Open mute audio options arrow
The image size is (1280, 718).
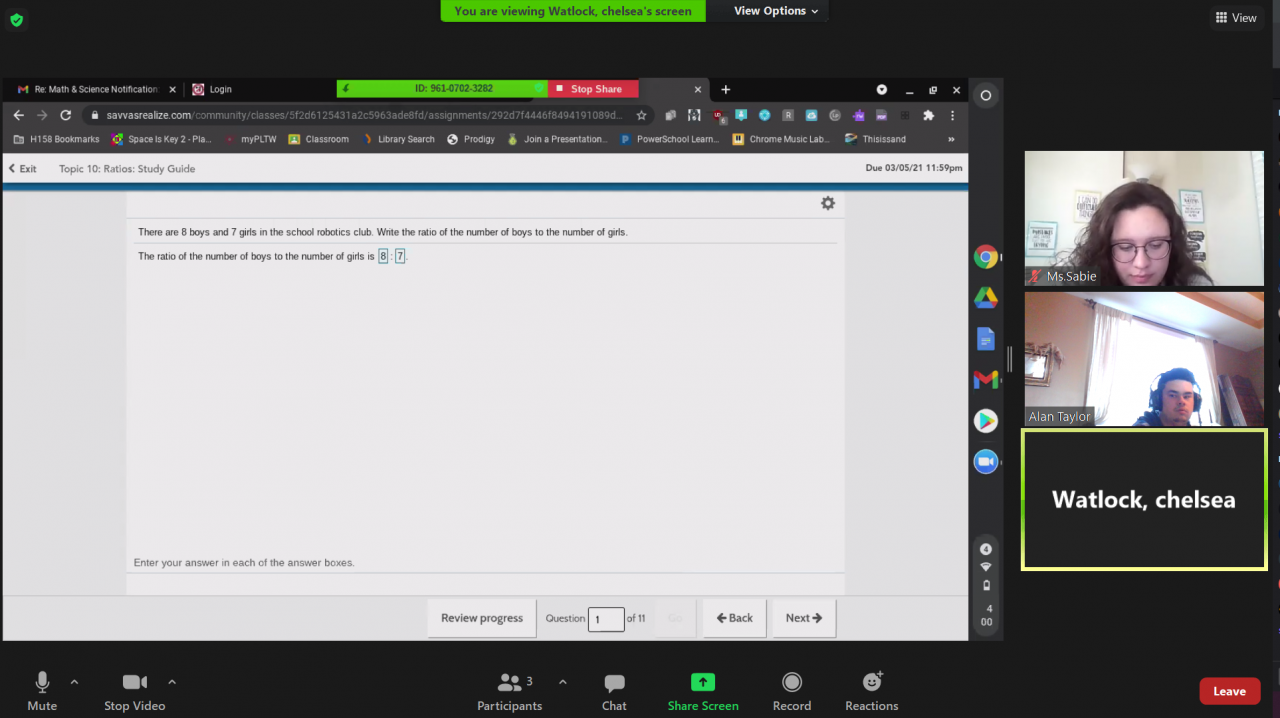[74, 682]
